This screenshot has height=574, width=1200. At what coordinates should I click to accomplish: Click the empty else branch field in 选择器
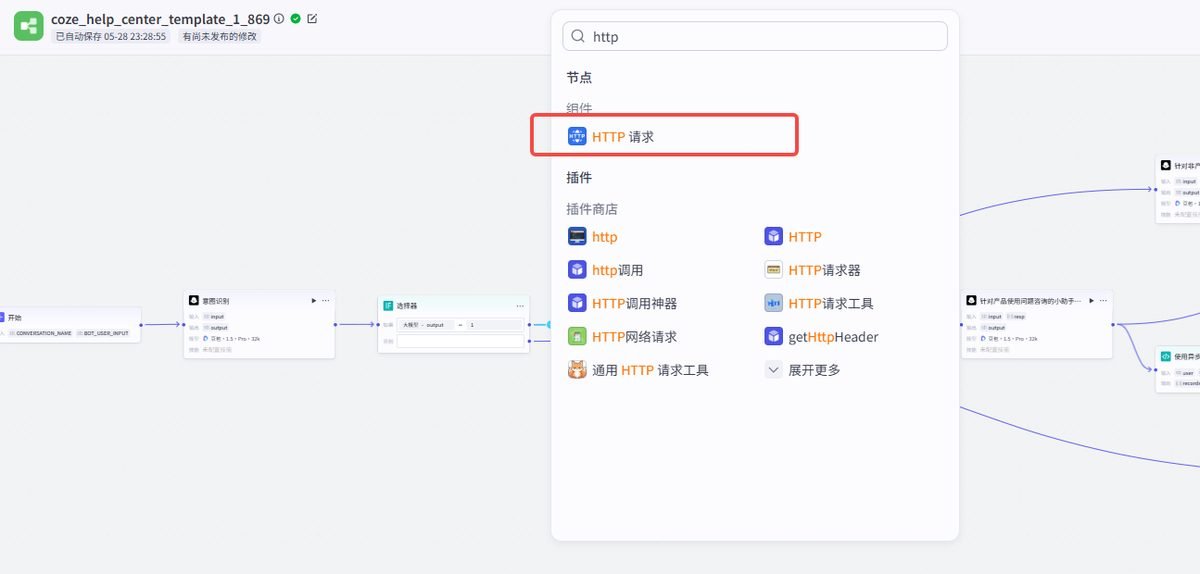460,341
